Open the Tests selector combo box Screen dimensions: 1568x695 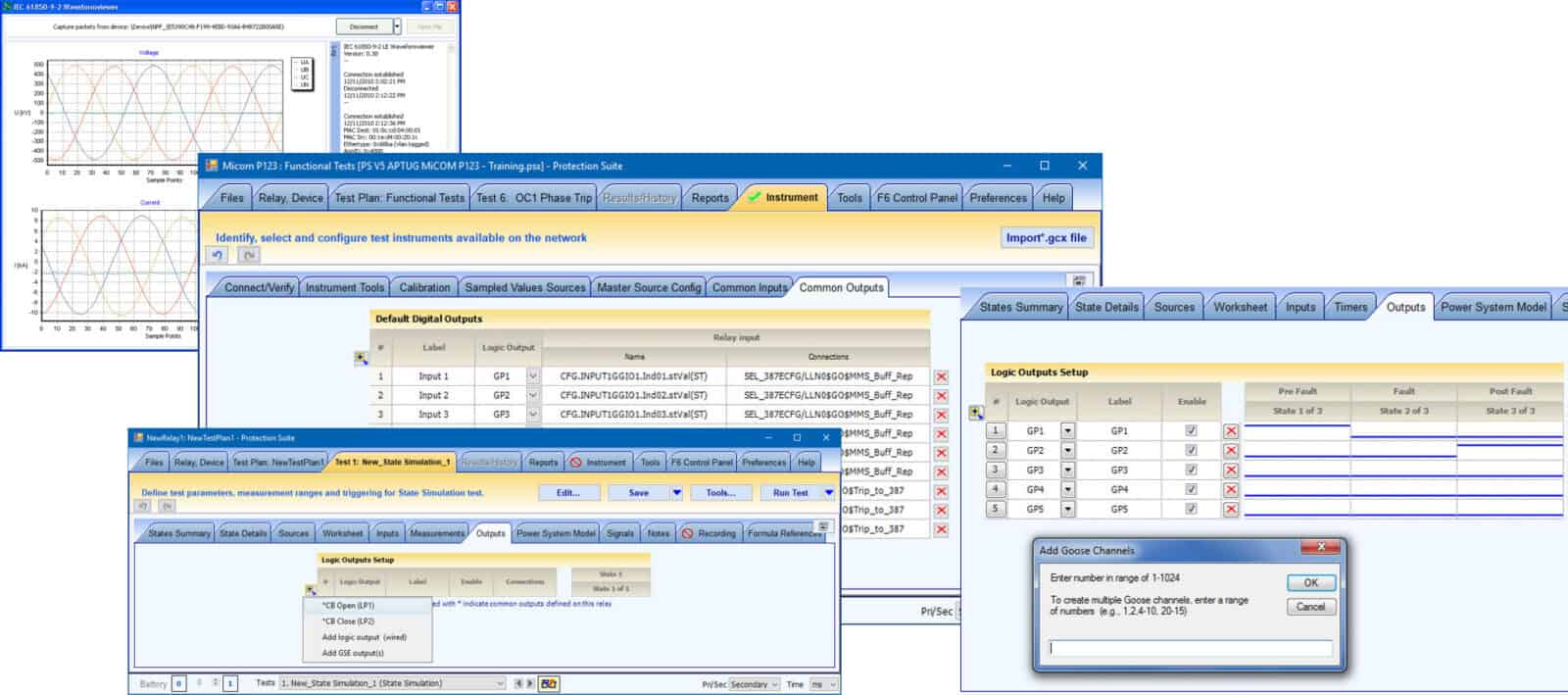[392, 684]
